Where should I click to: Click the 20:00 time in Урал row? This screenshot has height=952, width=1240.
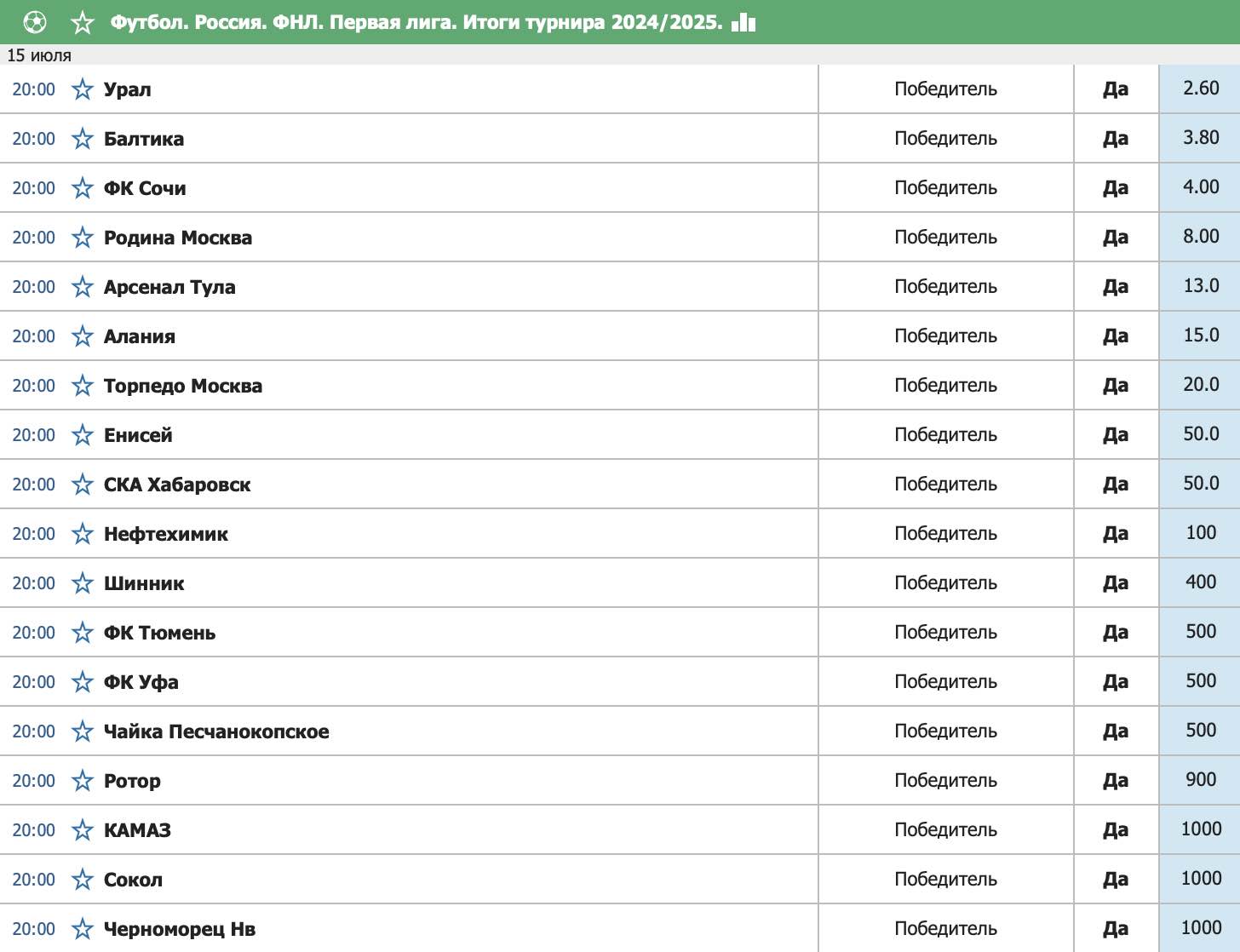34,89
